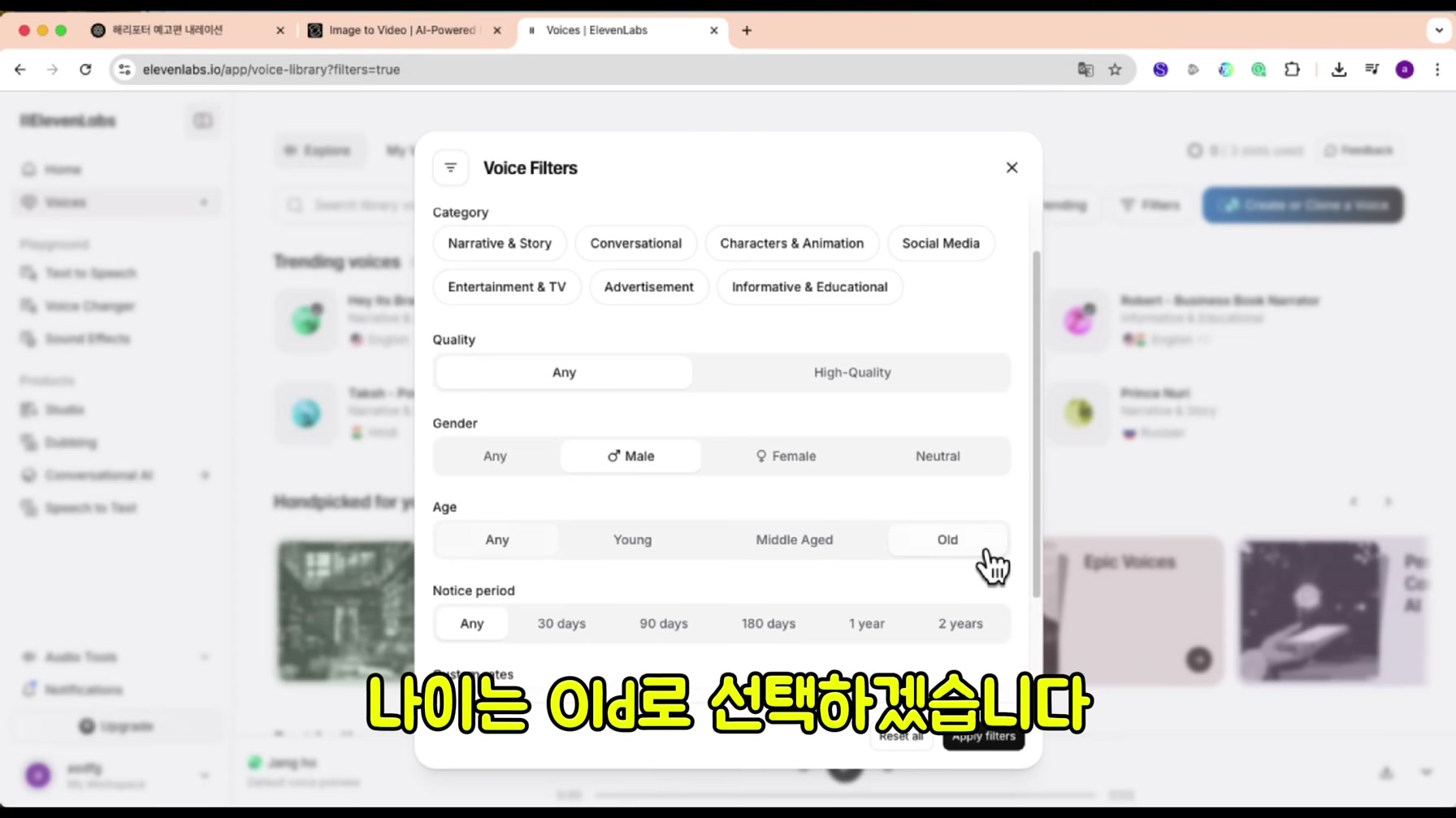The image size is (1456, 818).
Task: Open a new browser tab
Action: (x=747, y=30)
